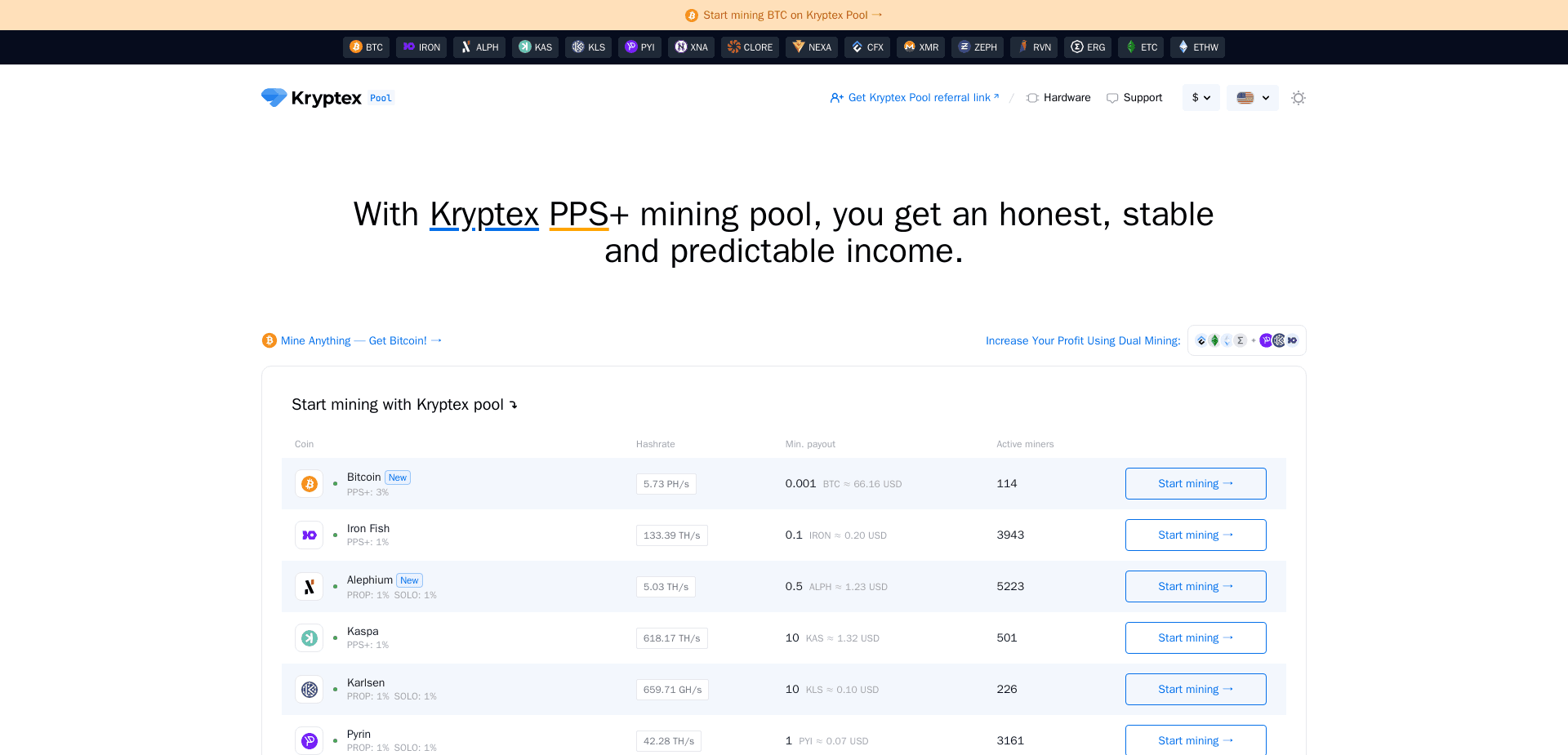Click the 5.73 PH/s hashrate badge for Bitcoin
The width and height of the screenshot is (1568, 755).
[666, 483]
